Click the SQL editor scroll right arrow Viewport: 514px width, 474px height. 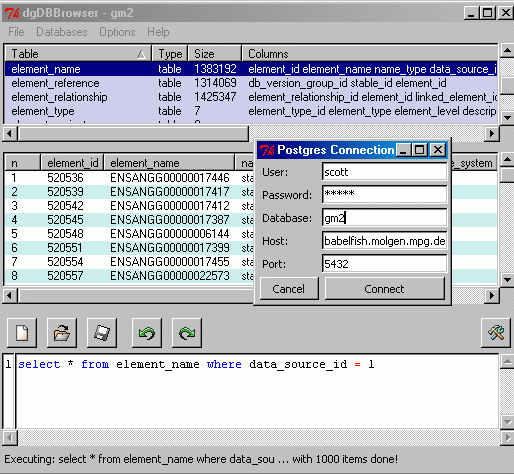pyautogui.click(x=507, y=437)
